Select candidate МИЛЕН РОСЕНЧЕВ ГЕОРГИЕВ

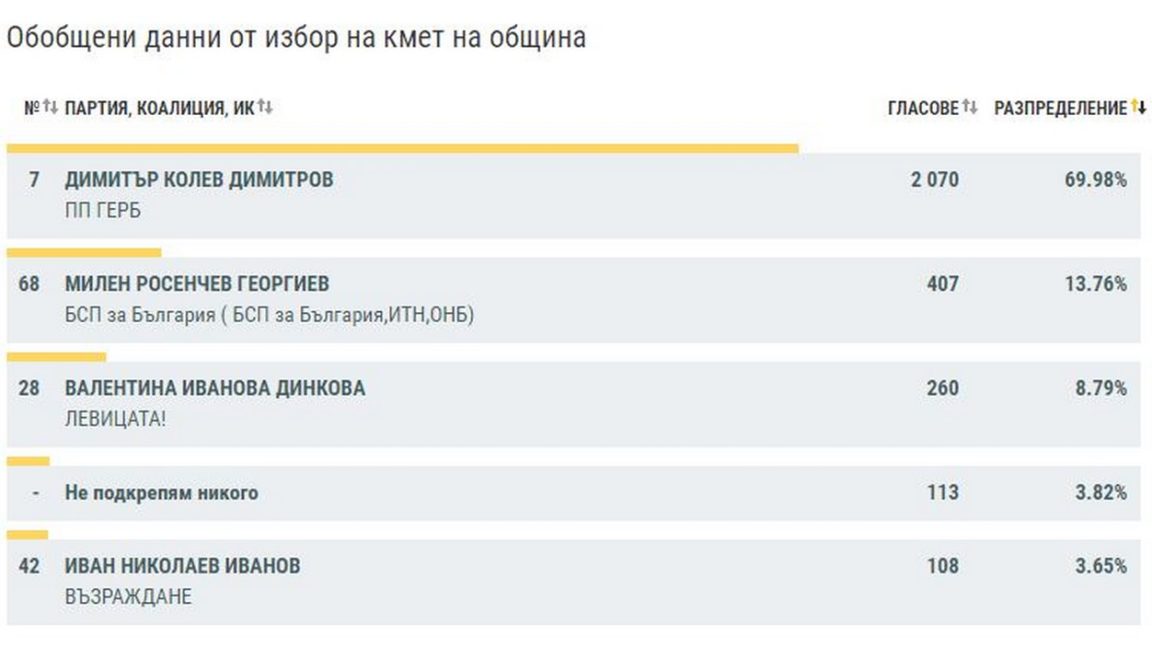tap(197, 284)
